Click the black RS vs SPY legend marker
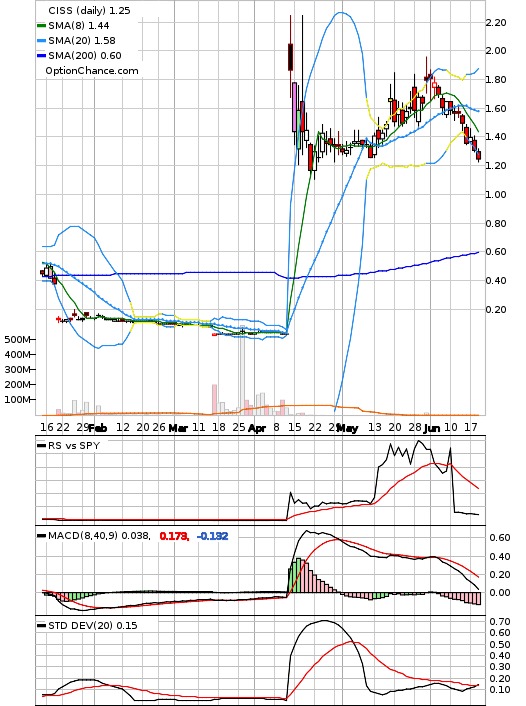Screen dimensions: 526x706 click(41, 445)
